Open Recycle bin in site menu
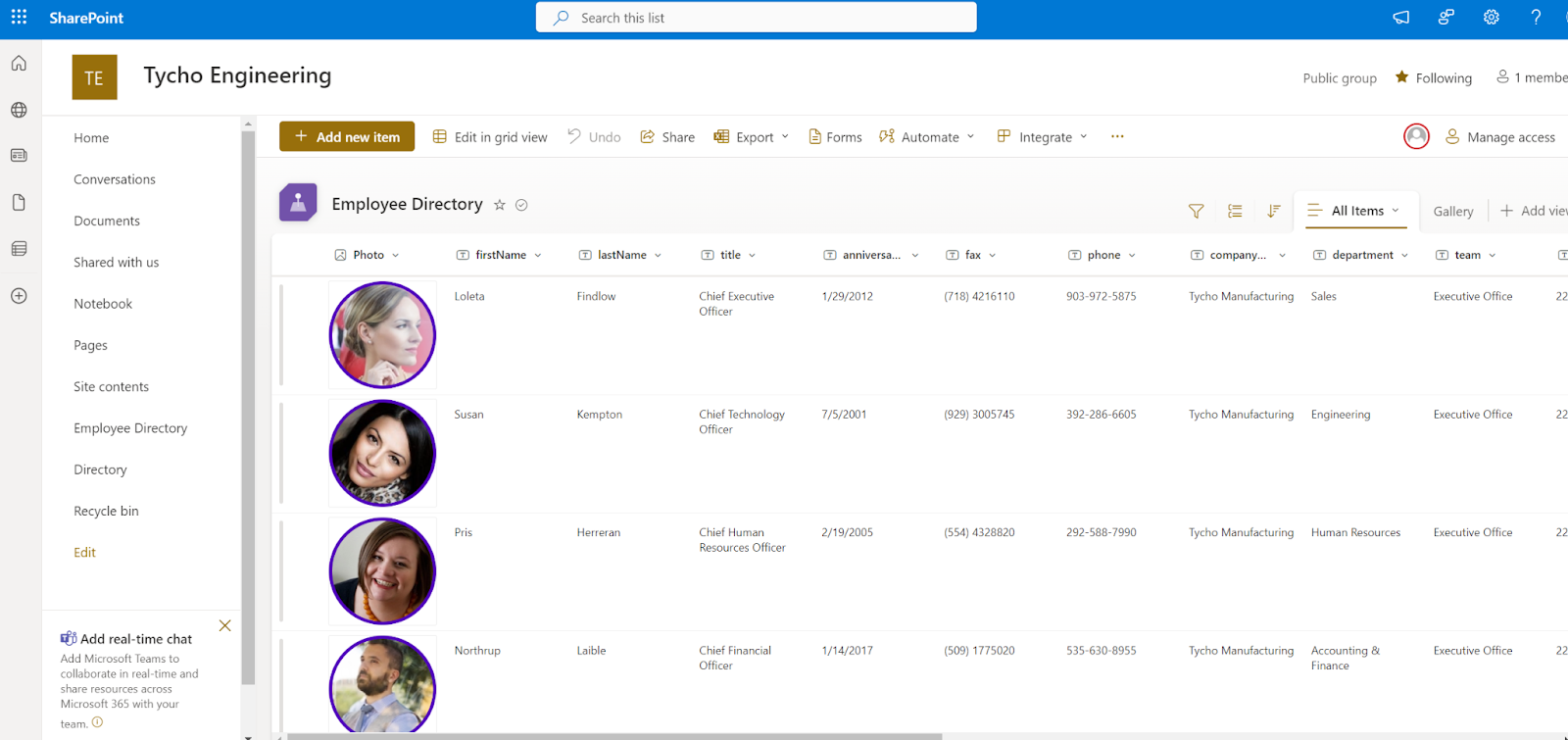1568x740 pixels. [106, 512]
